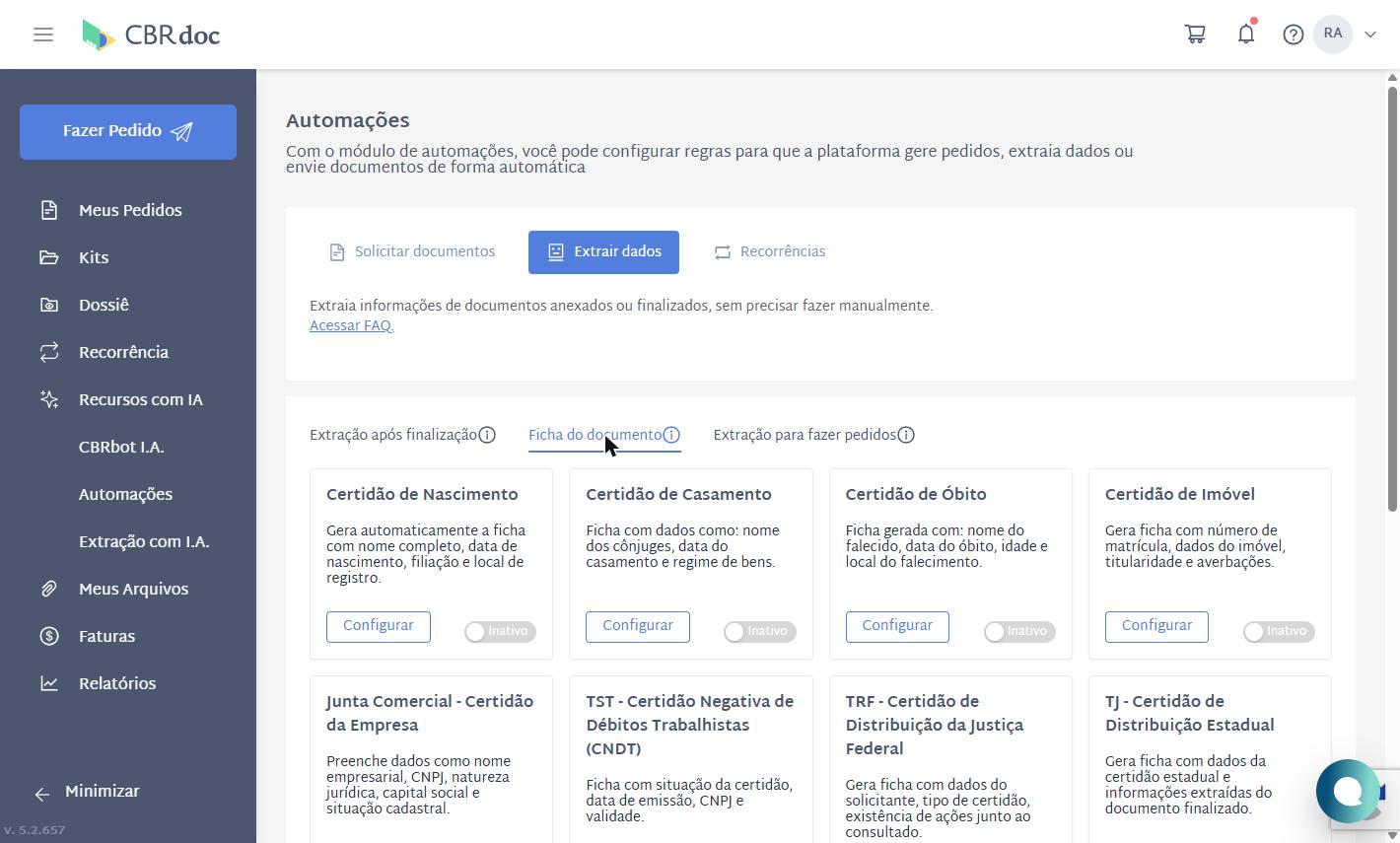Click the Relatórios chart icon
Image resolution: width=1400 pixels, height=843 pixels.
pyautogui.click(x=49, y=683)
